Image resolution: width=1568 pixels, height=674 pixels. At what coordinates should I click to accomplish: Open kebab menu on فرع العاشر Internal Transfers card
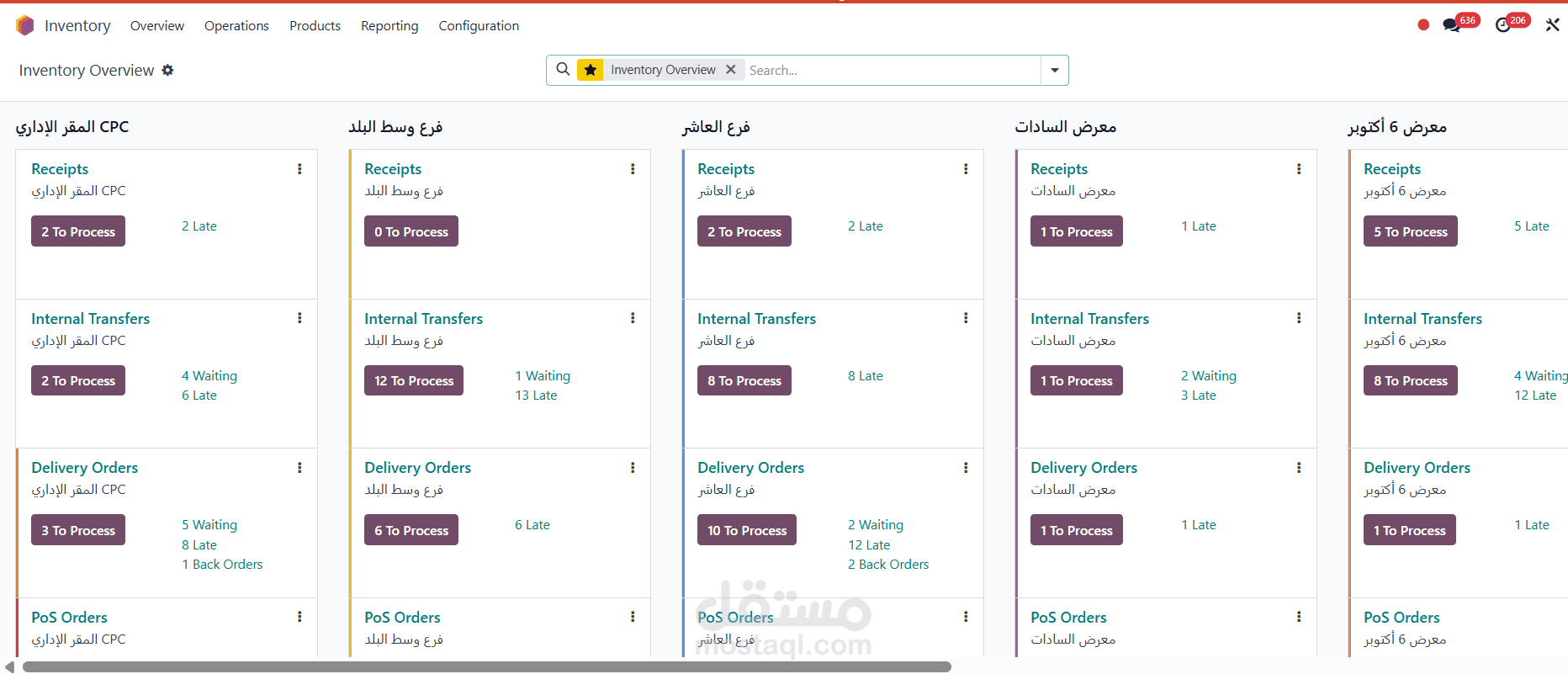click(x=966, y=318)
